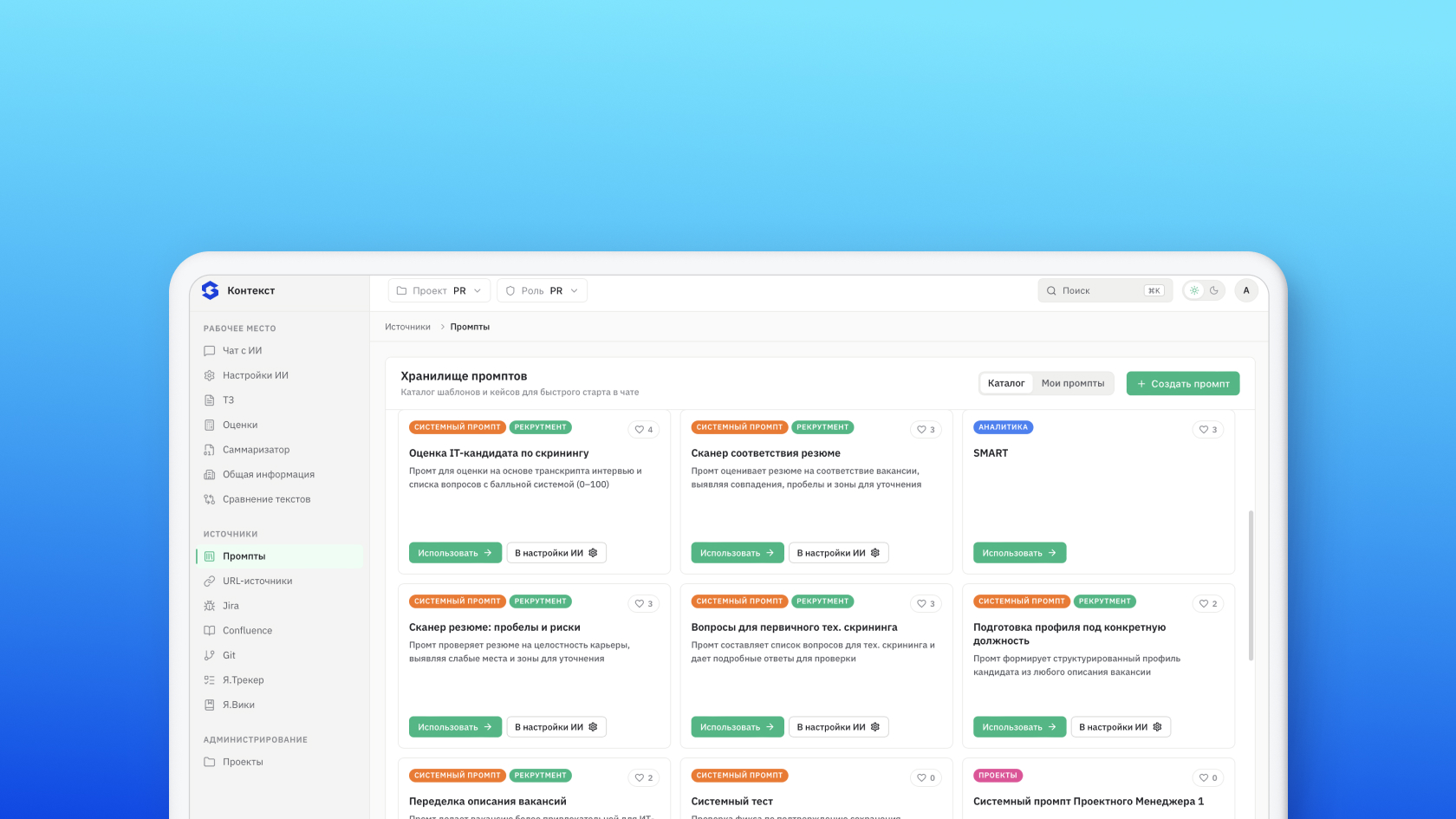Open Переделка описания вакансий title
Image resolution: width=1456 pixels, height=819 pixels.
[x=488, y=802]
